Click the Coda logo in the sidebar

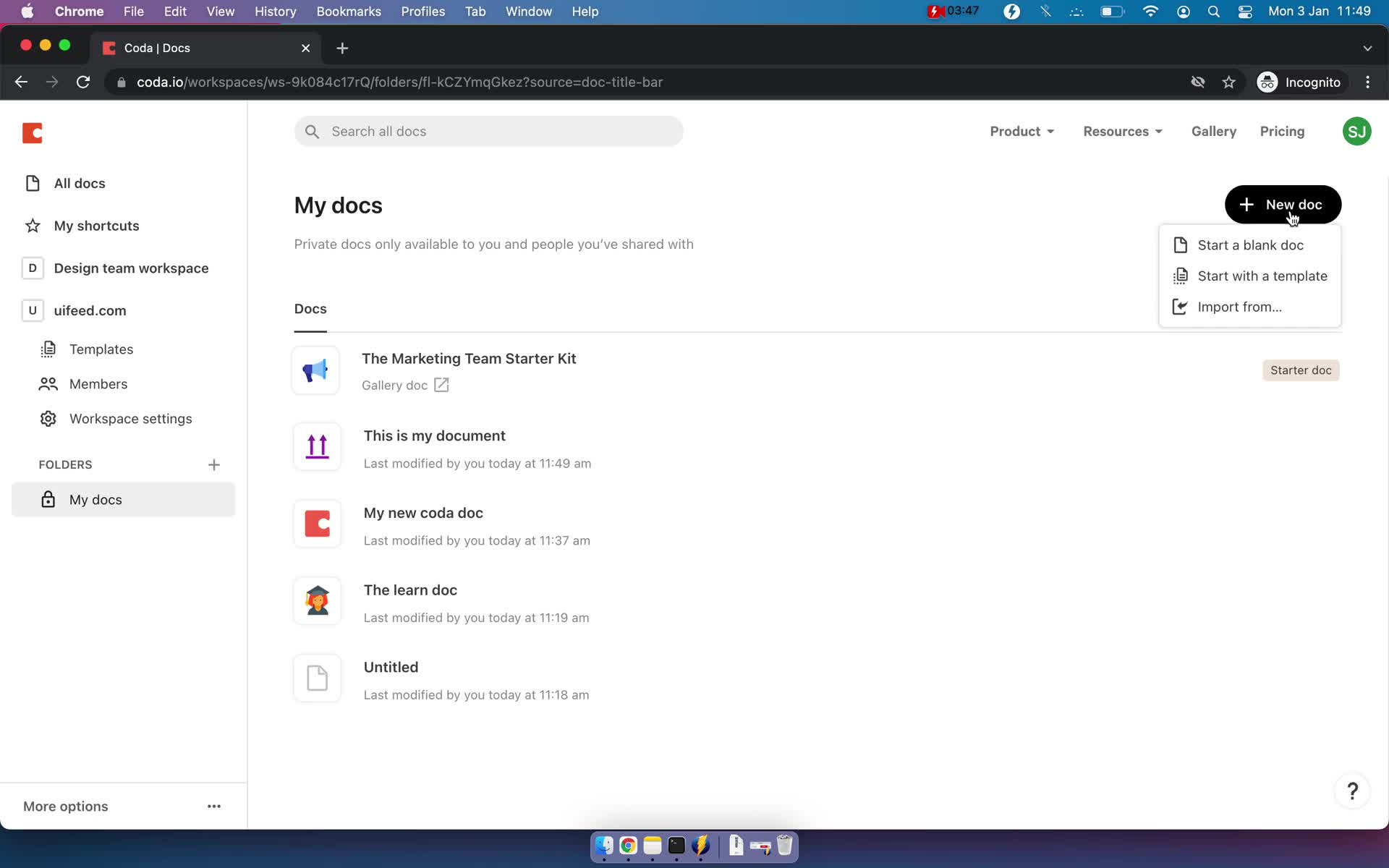[33, 133]
